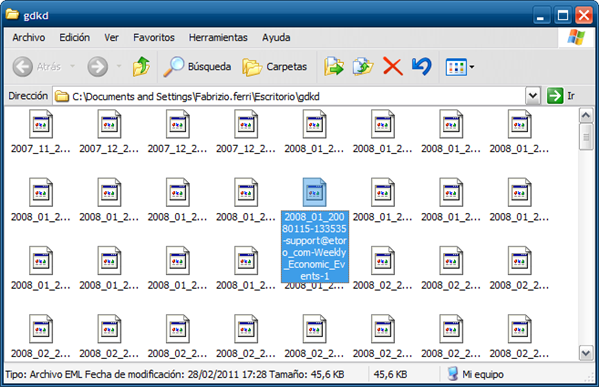This screenshot has height=387, width=599.
Task: Open the Ayuda menu
Action: [276, 37]
